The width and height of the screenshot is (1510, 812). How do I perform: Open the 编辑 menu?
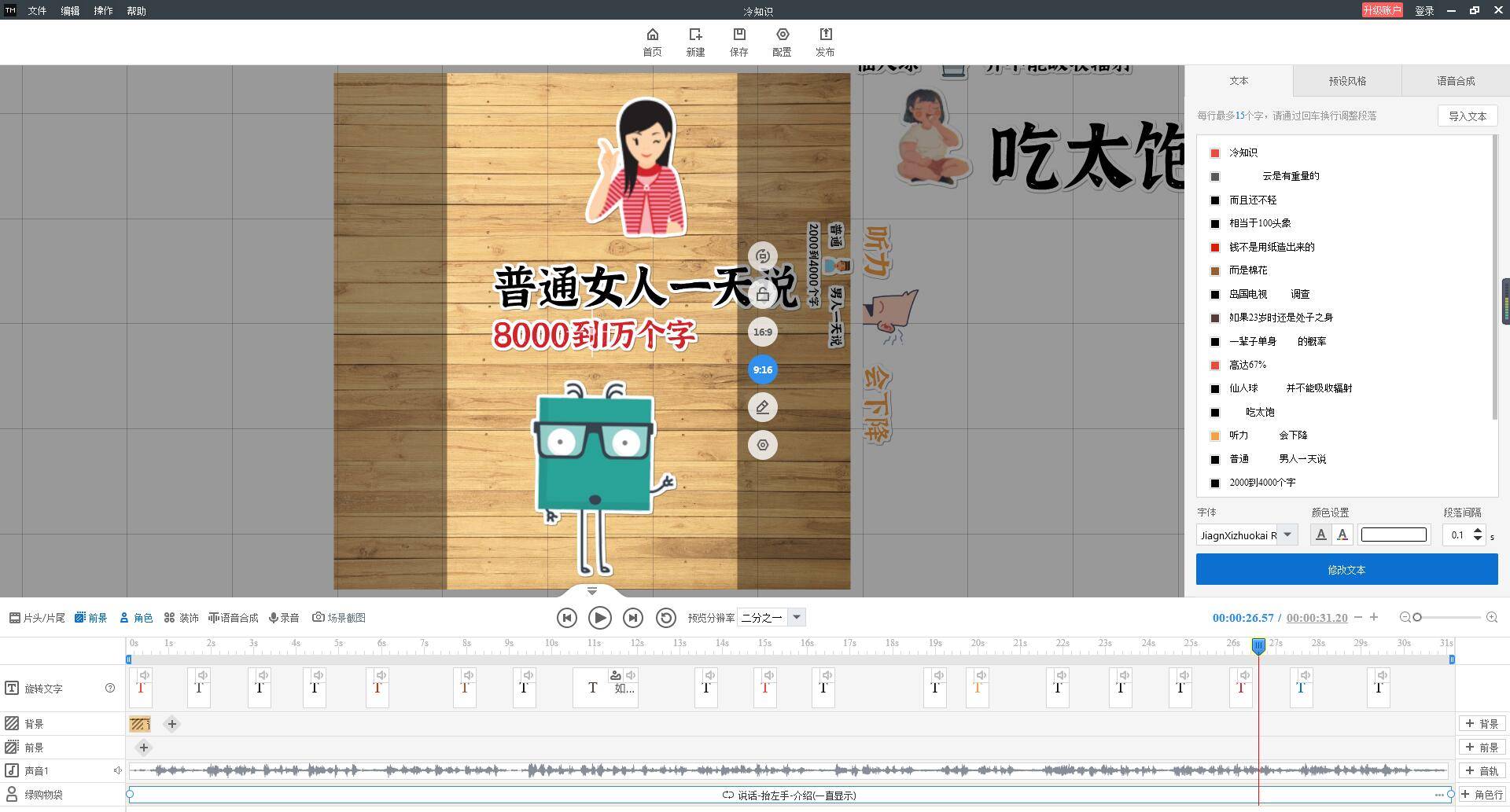point(70,11)
